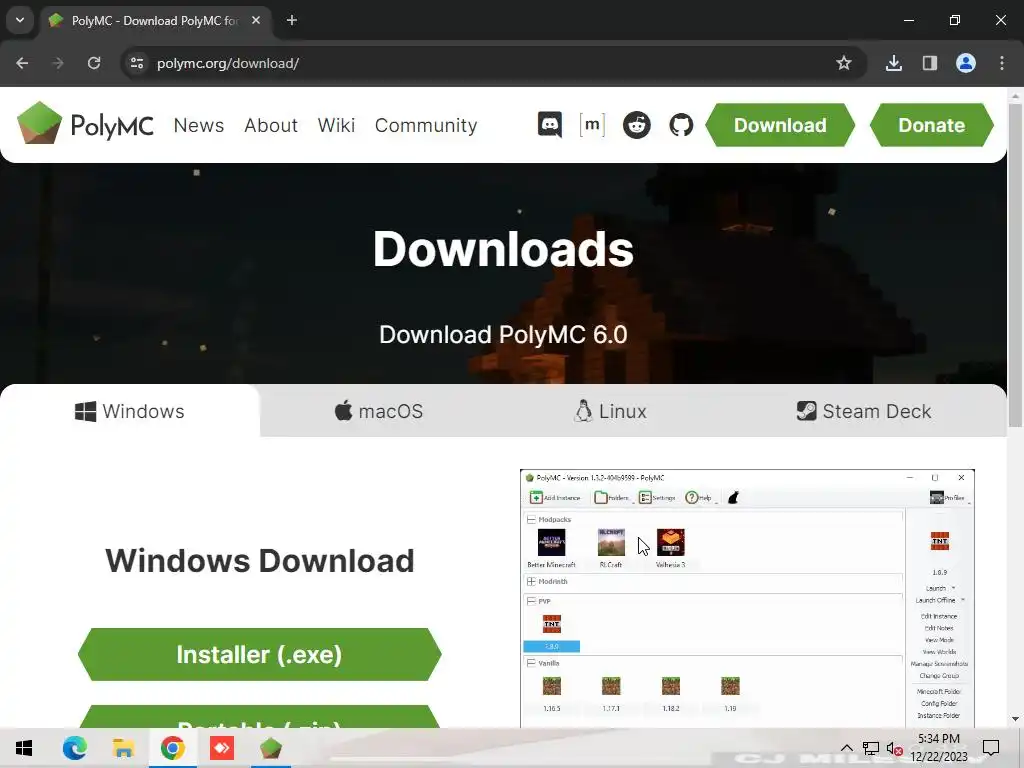Viewport: 1024px width, 768px height.
Task: Launch Microsoft Edge from taskbar
Action: pyautogui.click(x=74, y=748)
